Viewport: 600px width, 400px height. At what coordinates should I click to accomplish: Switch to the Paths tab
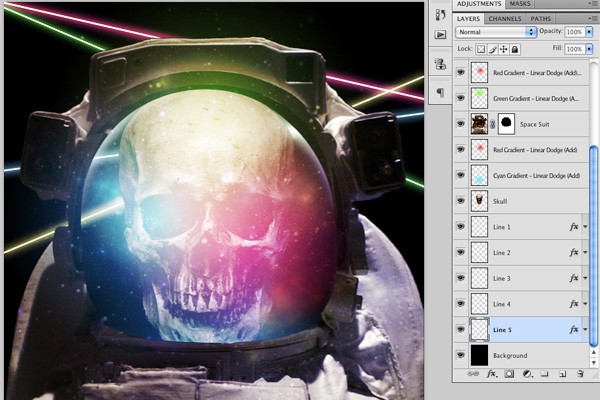click(x=540, y=18)
